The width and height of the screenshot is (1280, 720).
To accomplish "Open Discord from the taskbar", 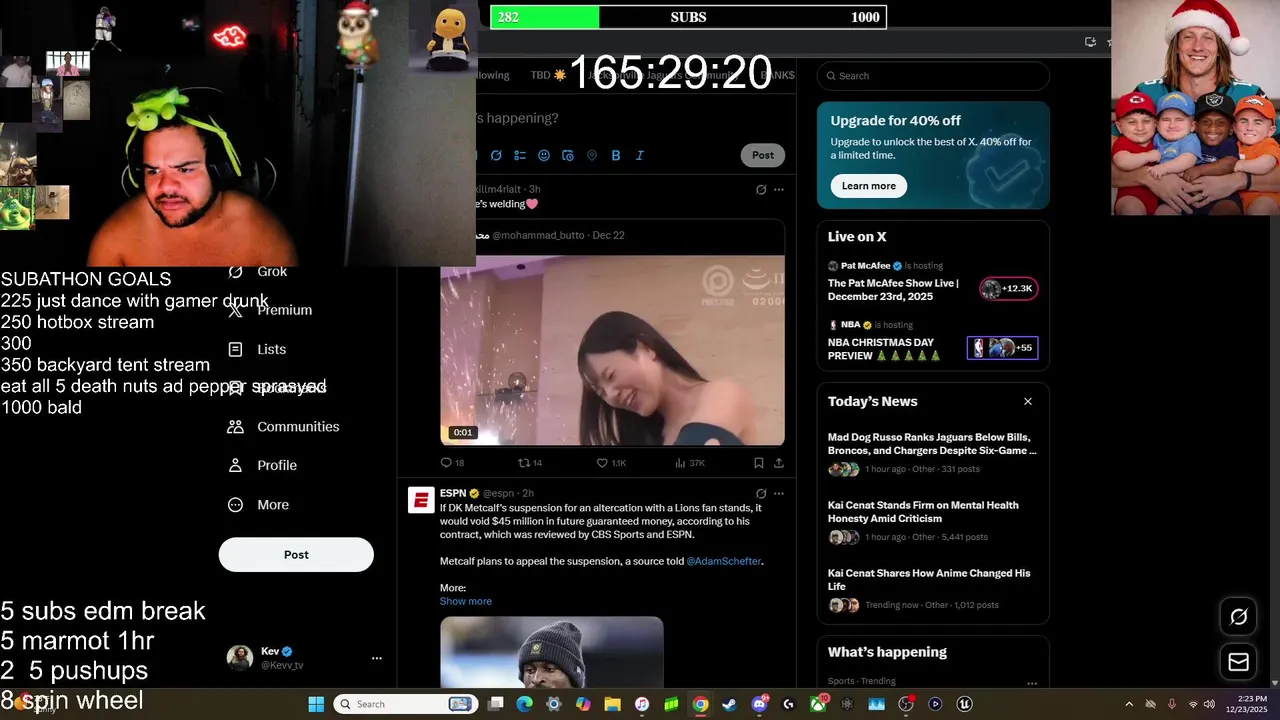I will (759, 704).
